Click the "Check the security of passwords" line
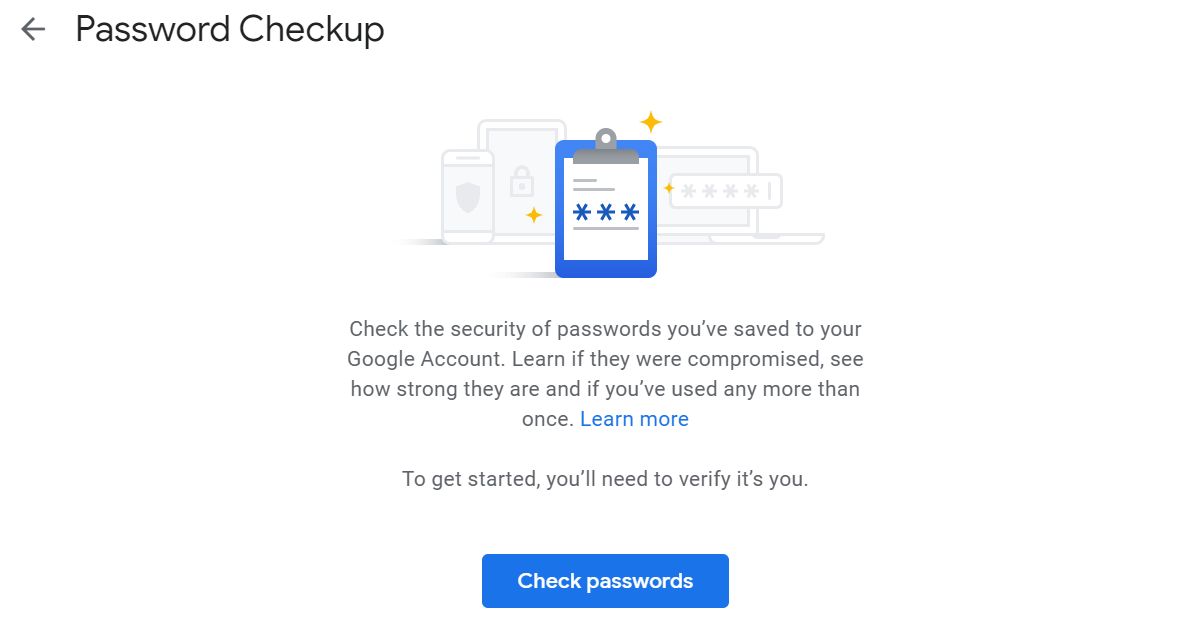 point(605,329)
